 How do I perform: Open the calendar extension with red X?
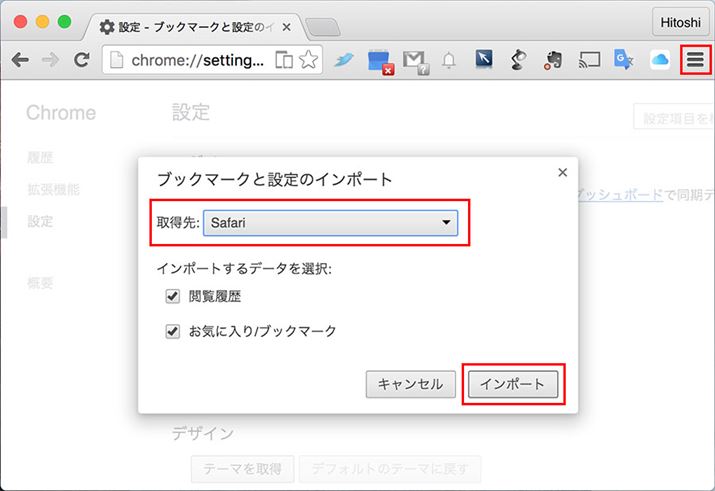(380, 62)
